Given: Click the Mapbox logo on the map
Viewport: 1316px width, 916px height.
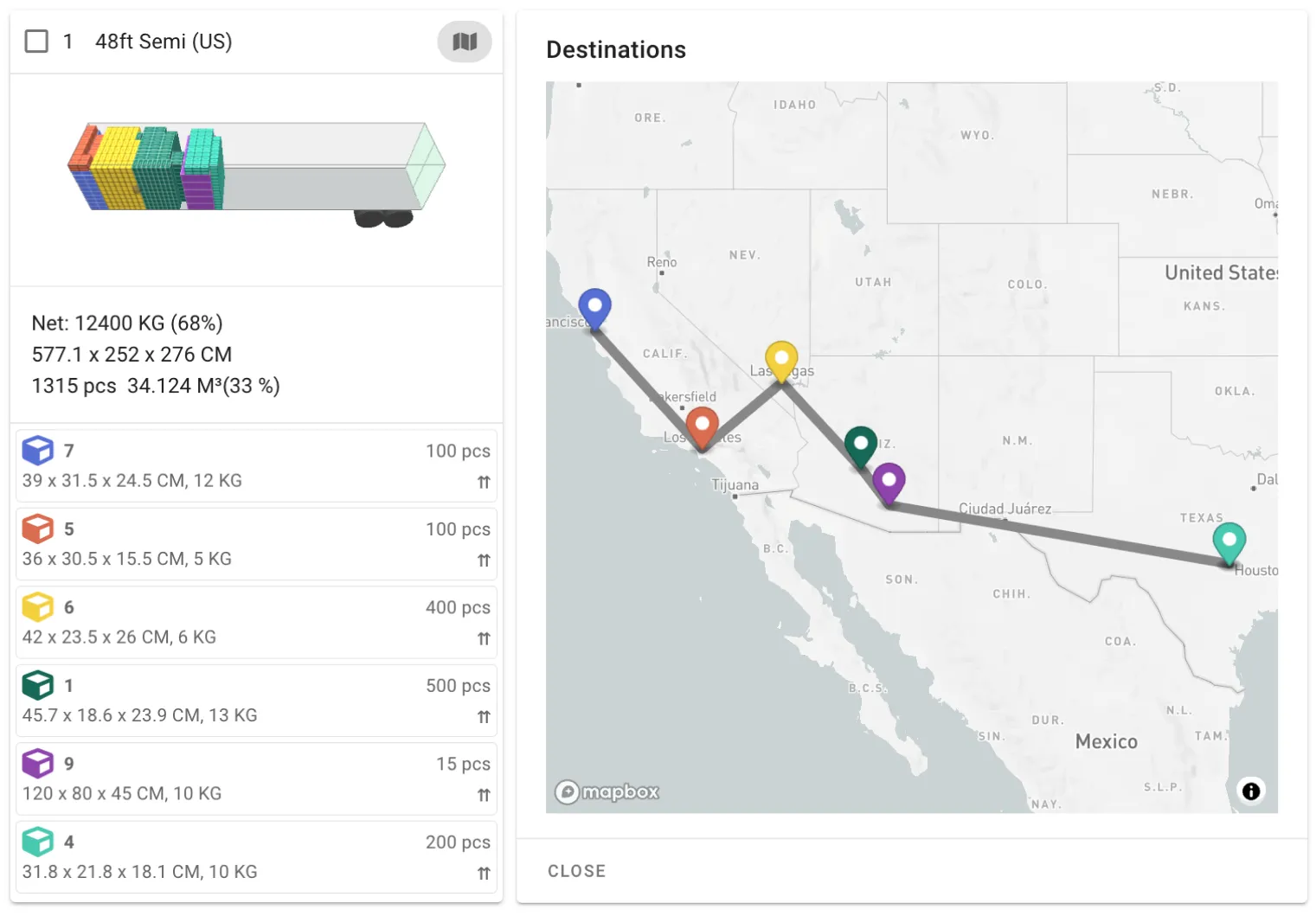Looking at the screenshot, I should click(x=606, y=791).
